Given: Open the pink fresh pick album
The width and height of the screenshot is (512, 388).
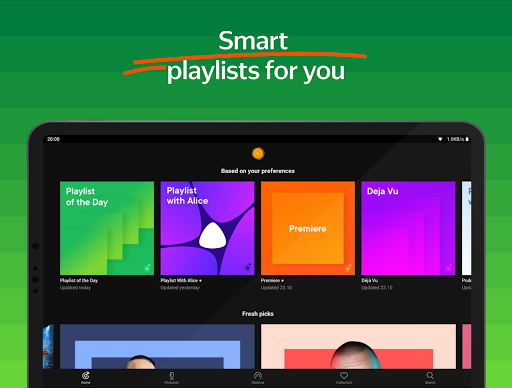Looking at the screenshot, I should pyautogui.click(x=358, y=346).
